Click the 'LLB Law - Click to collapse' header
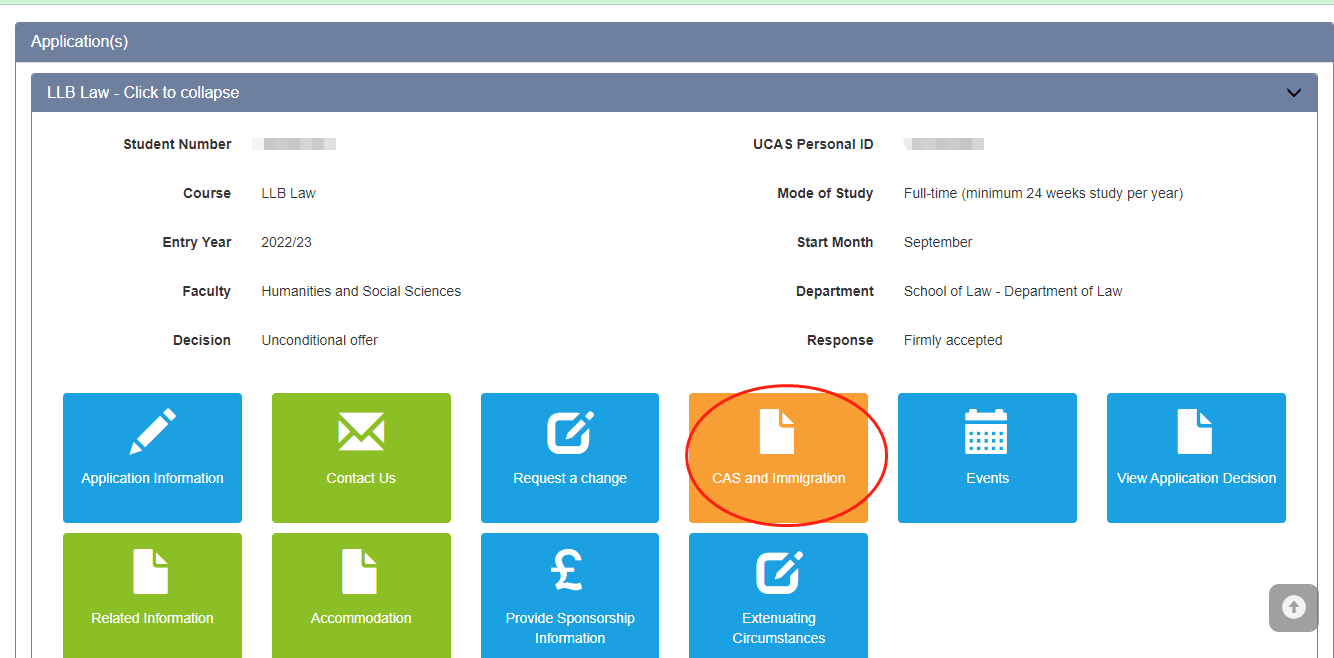 674,92
